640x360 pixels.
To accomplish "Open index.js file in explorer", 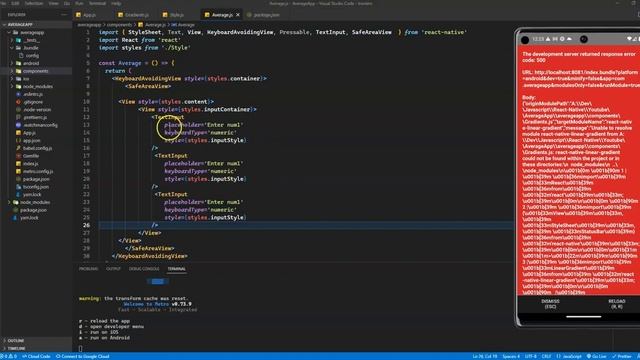I will point(30,164).
